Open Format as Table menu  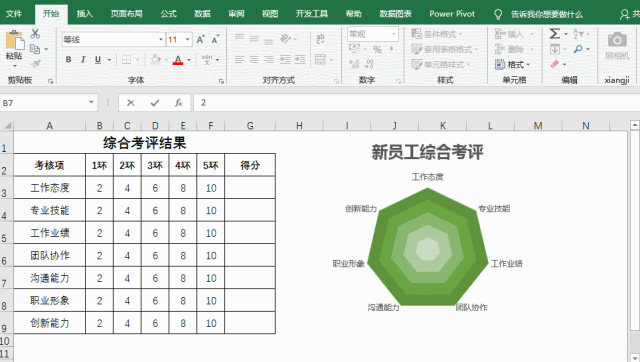444,49
